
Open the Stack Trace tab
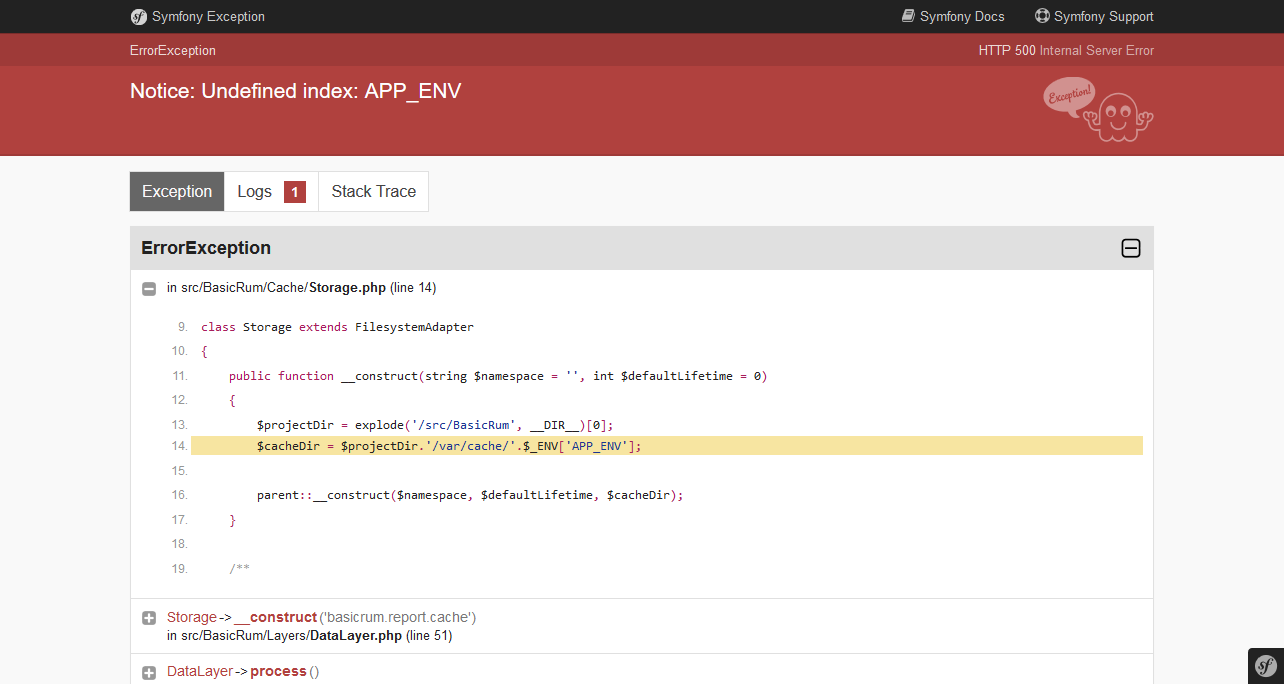pos(372,191)
